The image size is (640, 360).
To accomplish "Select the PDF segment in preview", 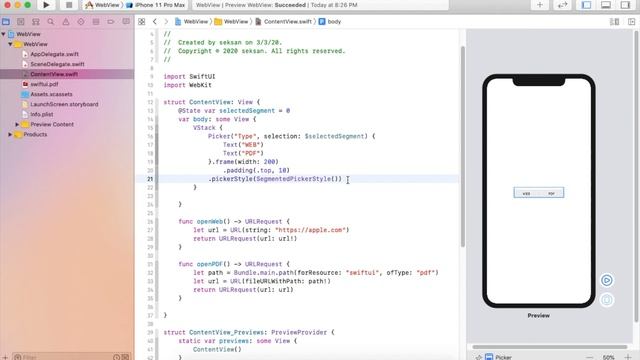I will (x=551, y=193).
